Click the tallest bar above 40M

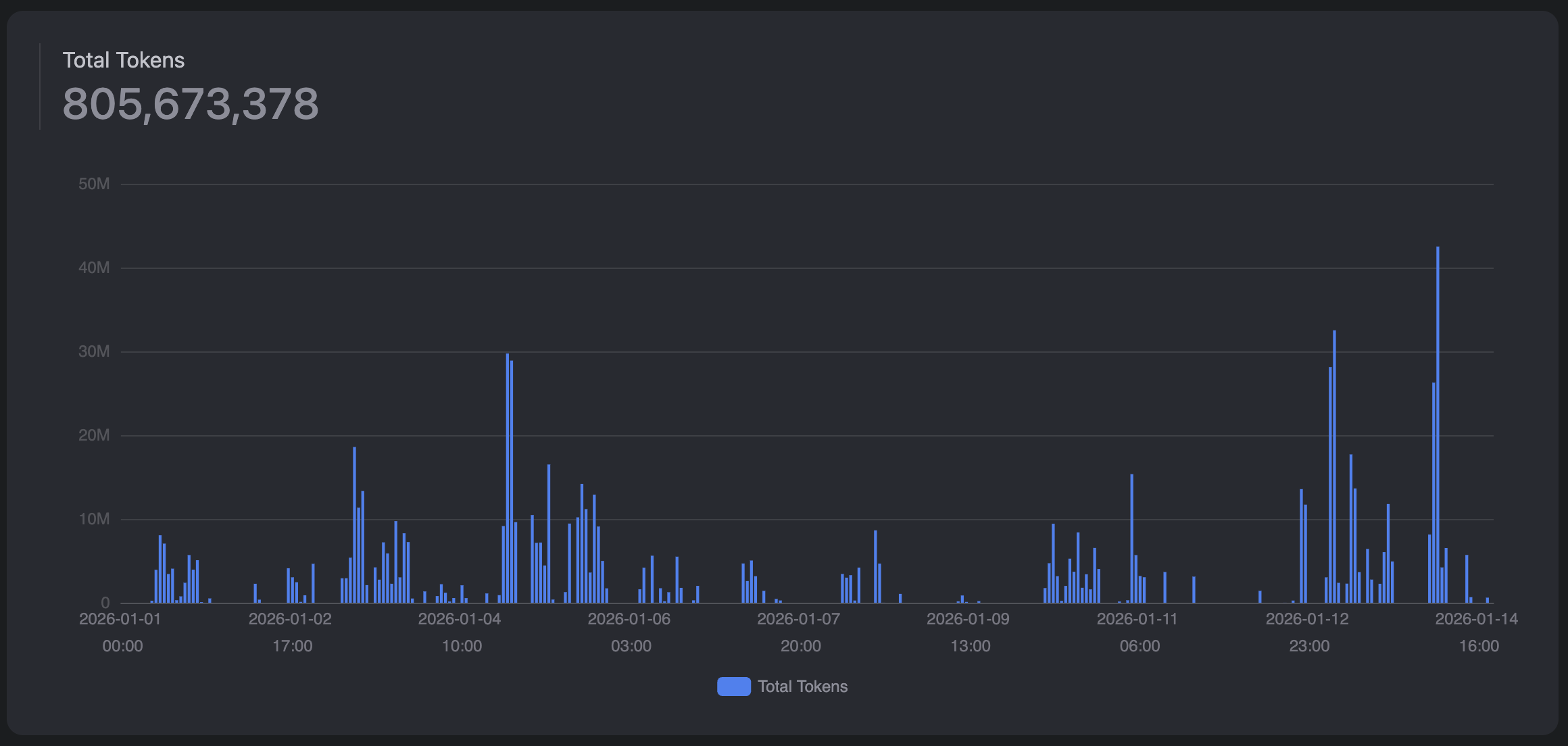click(x=1438, y=426)
